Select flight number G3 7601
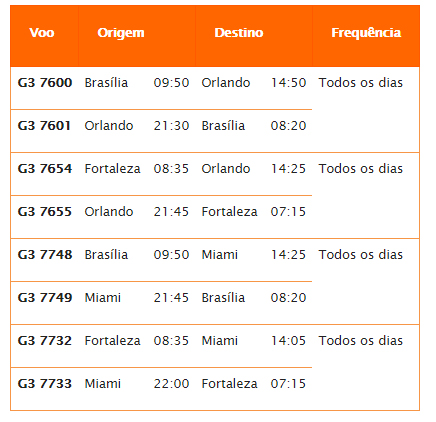This screenshot has width=436, height=422. click(x=44, y=126)
